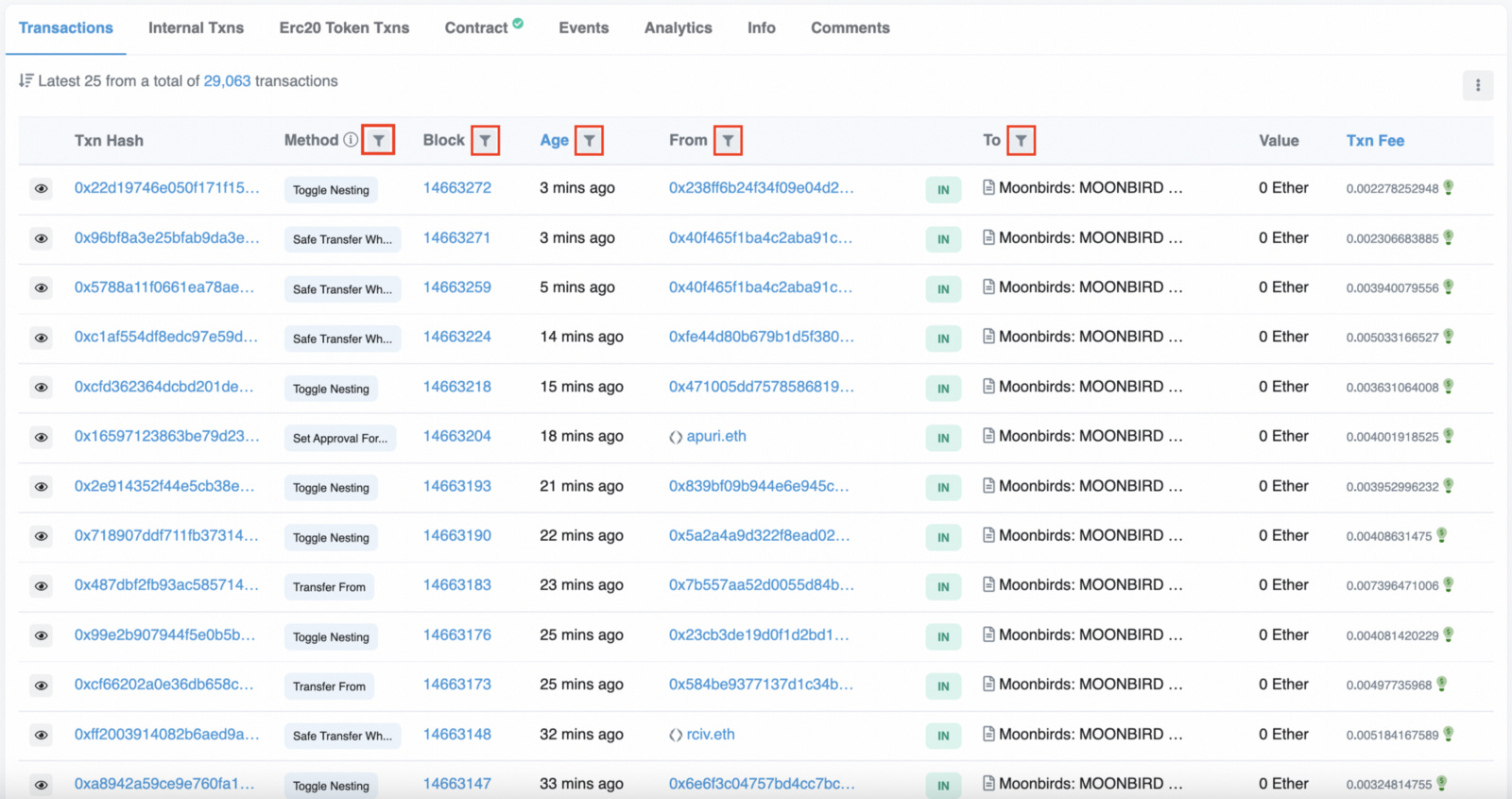Open sender address 0x238ff6b24f34f09e04d2
The image size is (1512, 799).
762,187
